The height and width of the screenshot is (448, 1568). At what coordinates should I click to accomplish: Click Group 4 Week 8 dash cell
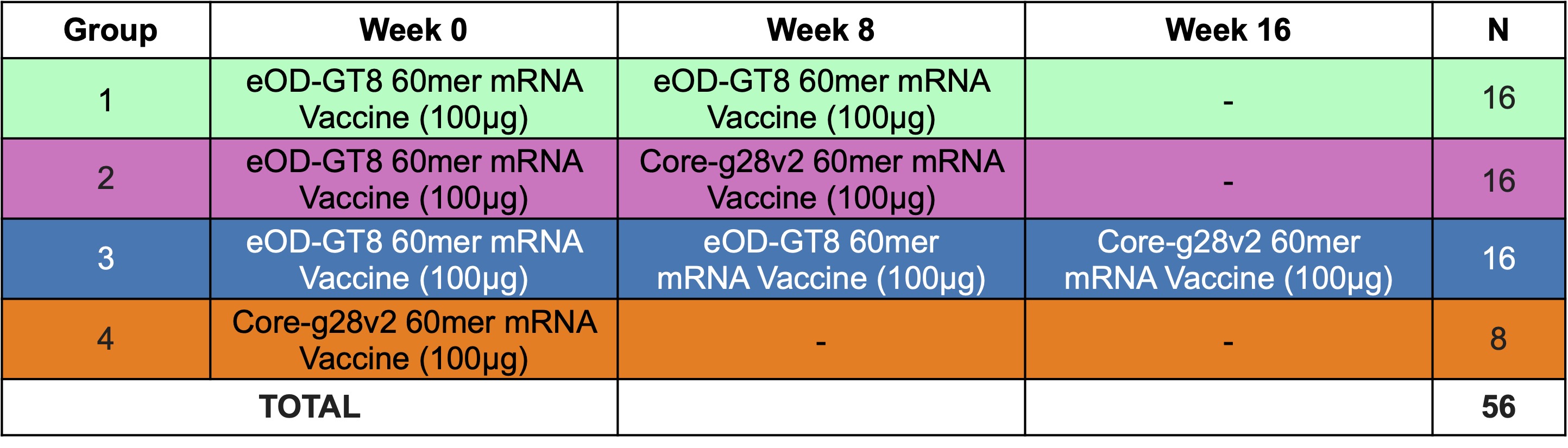click(821, 339)
